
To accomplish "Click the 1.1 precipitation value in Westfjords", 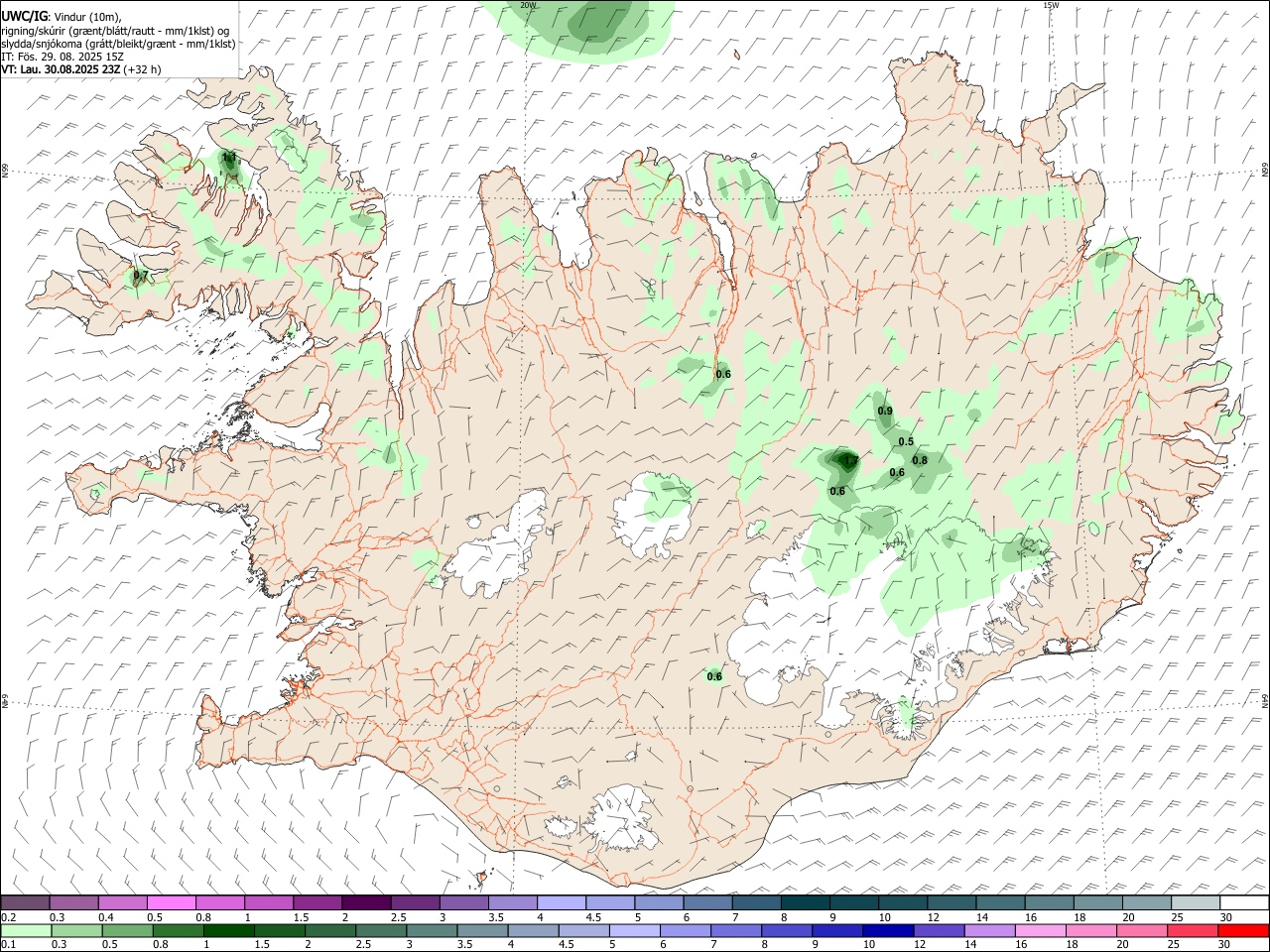I will (229, 157).
